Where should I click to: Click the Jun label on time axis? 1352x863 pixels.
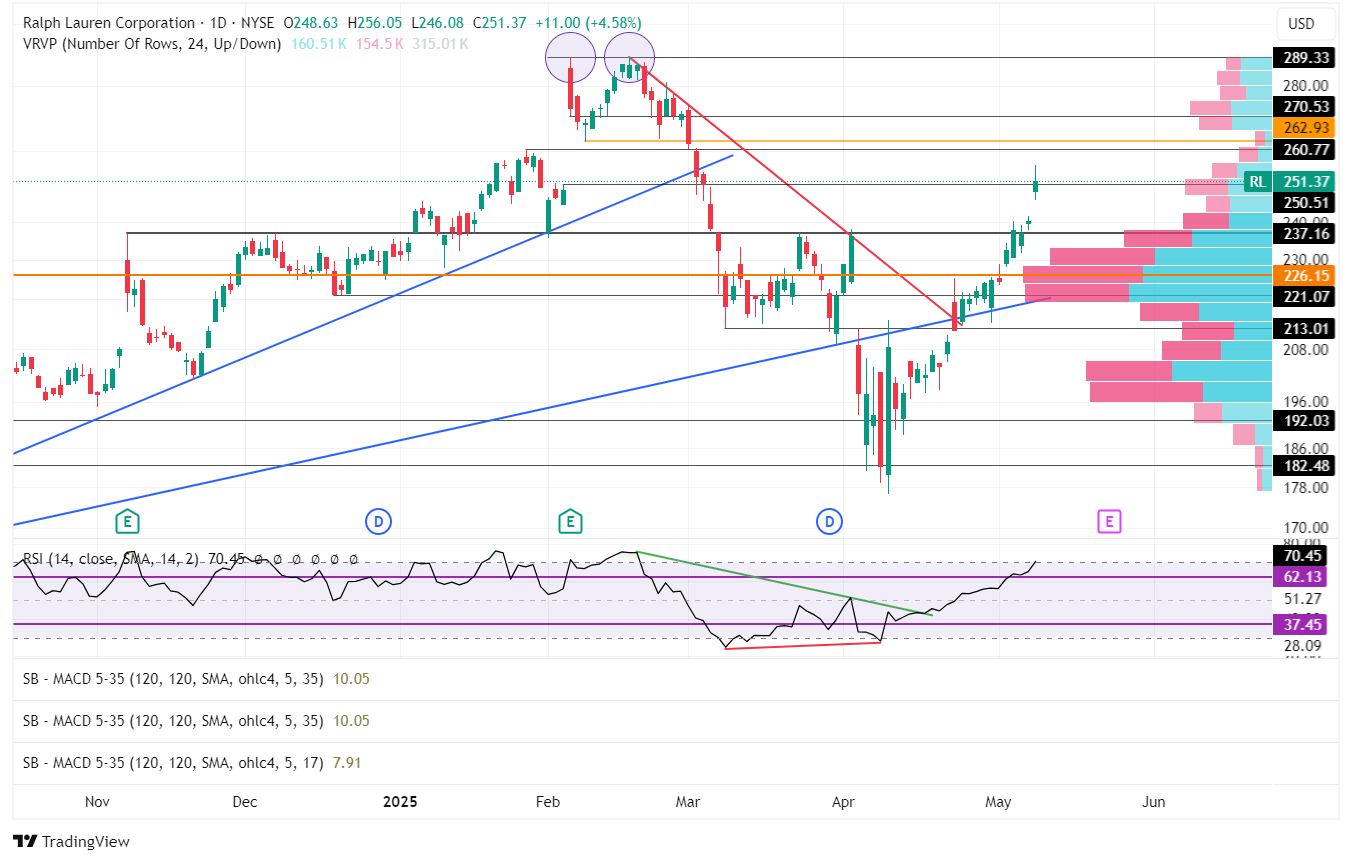[x=1154, y=802]
